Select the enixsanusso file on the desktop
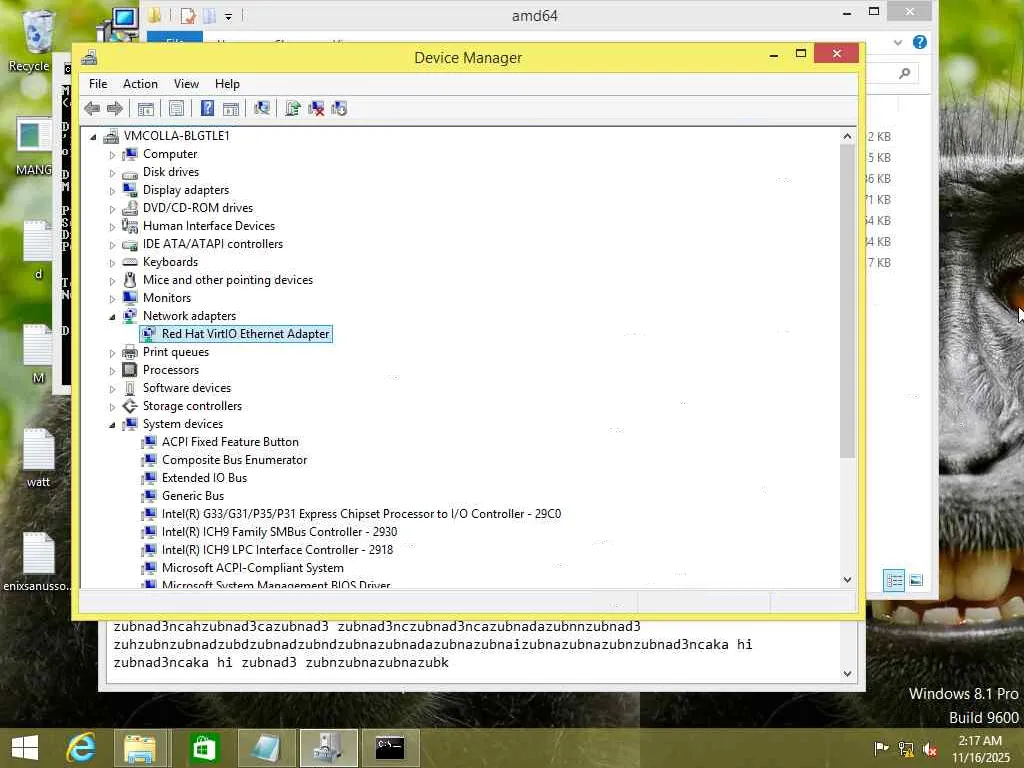 [x=38, y=562]
